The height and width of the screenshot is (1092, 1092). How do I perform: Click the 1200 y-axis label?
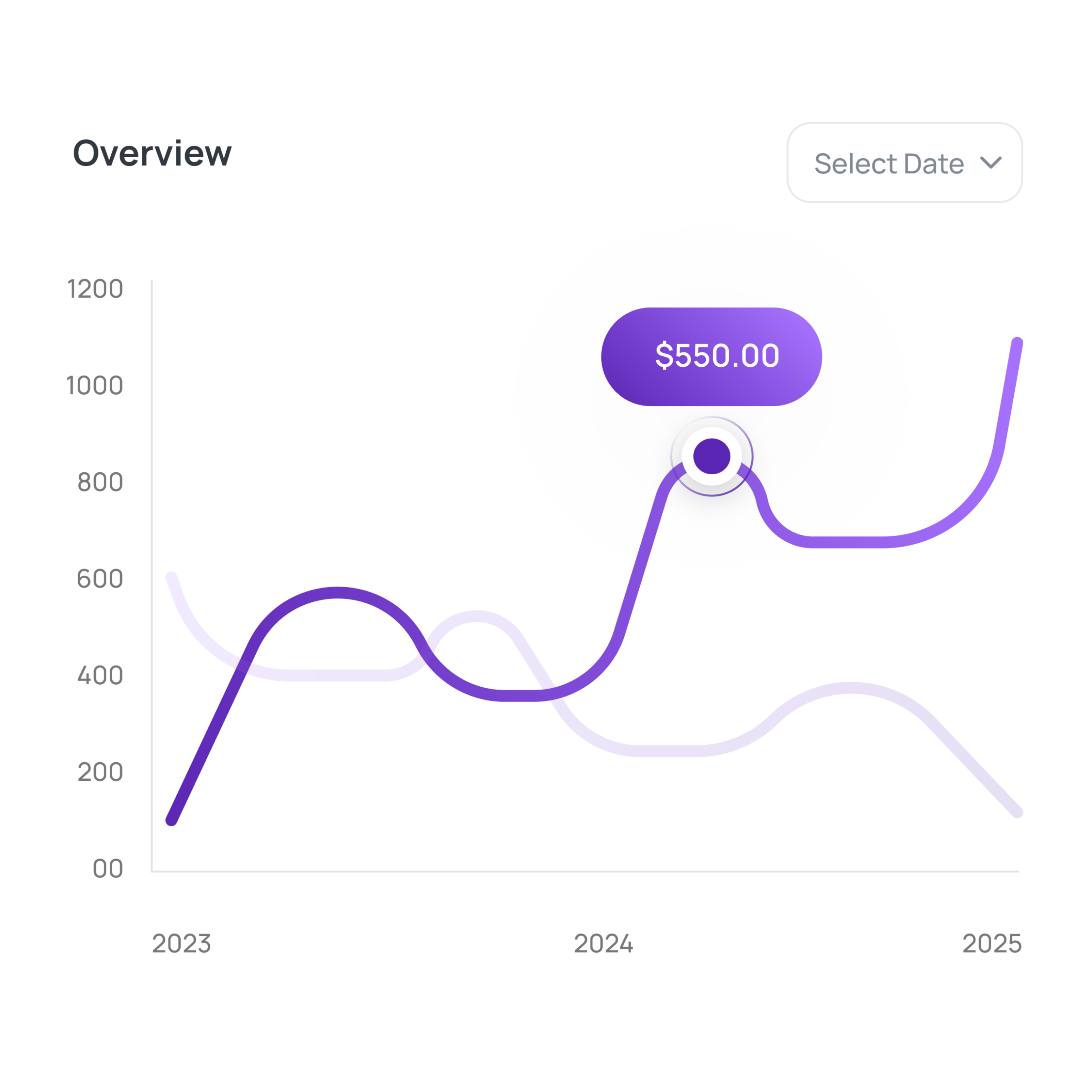click(x=95, y=289)
